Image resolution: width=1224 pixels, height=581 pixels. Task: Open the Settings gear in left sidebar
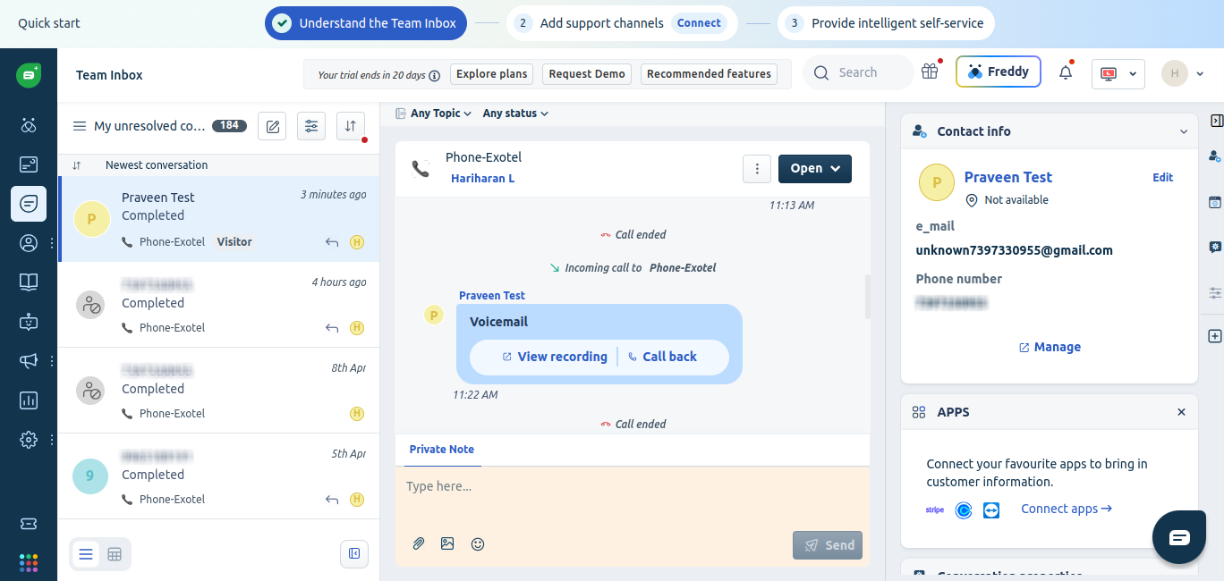28,440
